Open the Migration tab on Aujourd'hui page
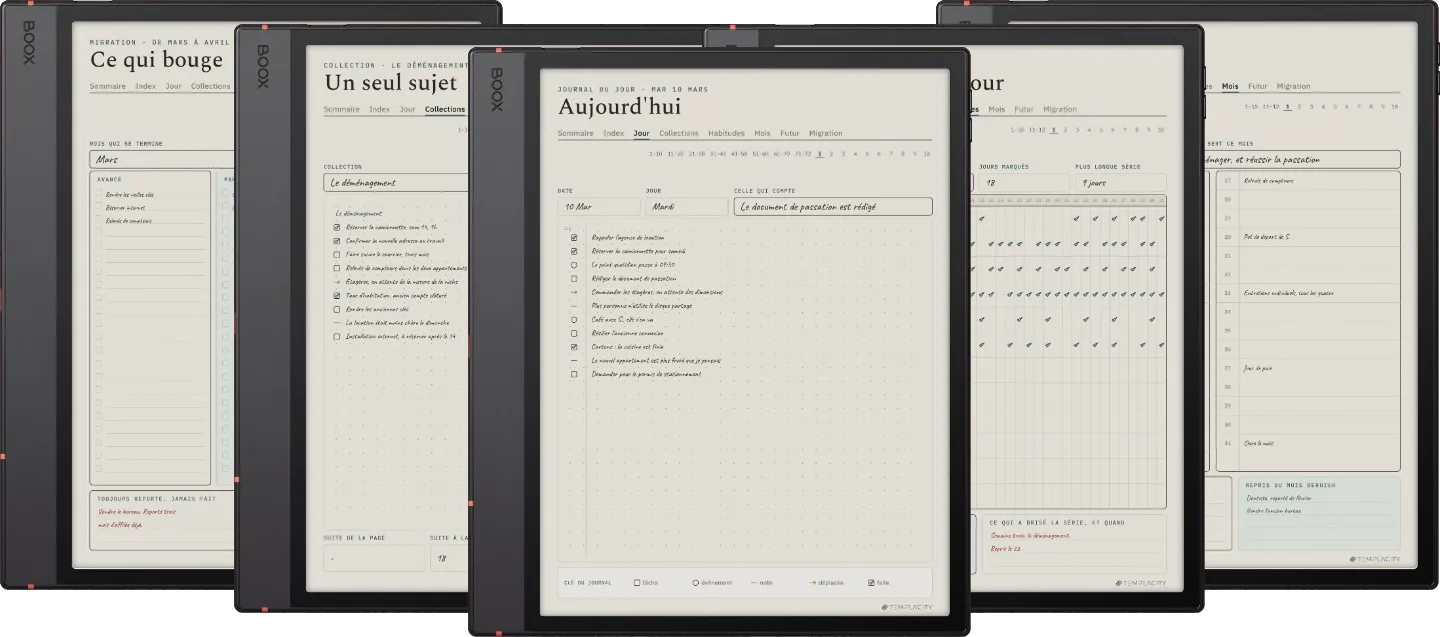The width and height of the screenshot is (1440, 637). coord(826,133)
